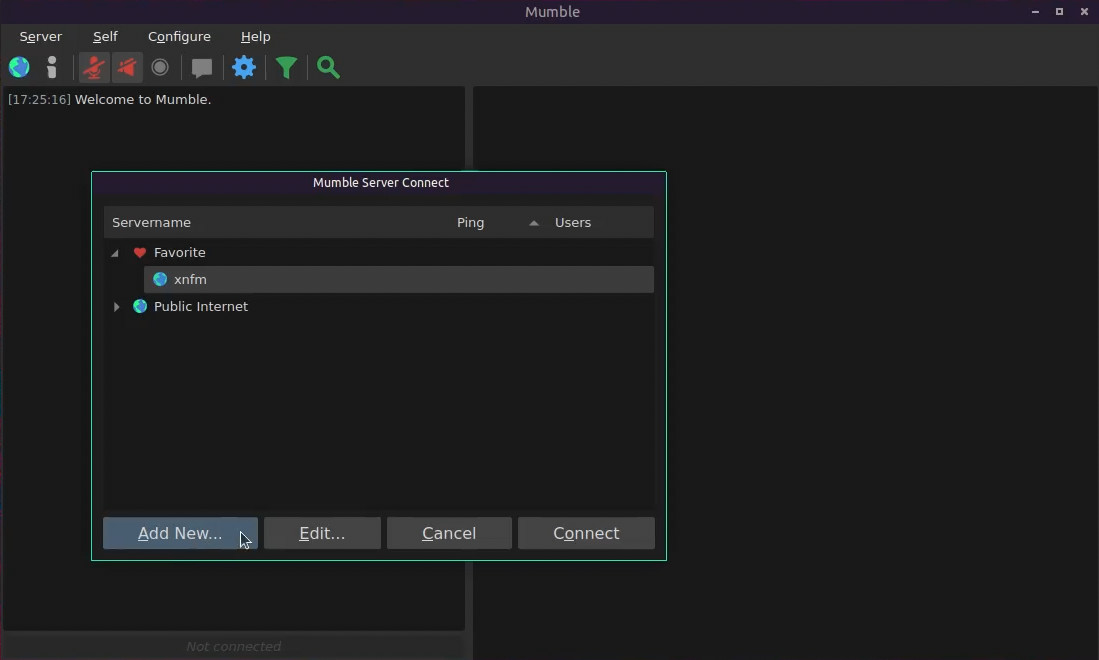The image size is (1099, 660).
Task: Toggle the voice recording icon
Action: click(x=160, y=67)
